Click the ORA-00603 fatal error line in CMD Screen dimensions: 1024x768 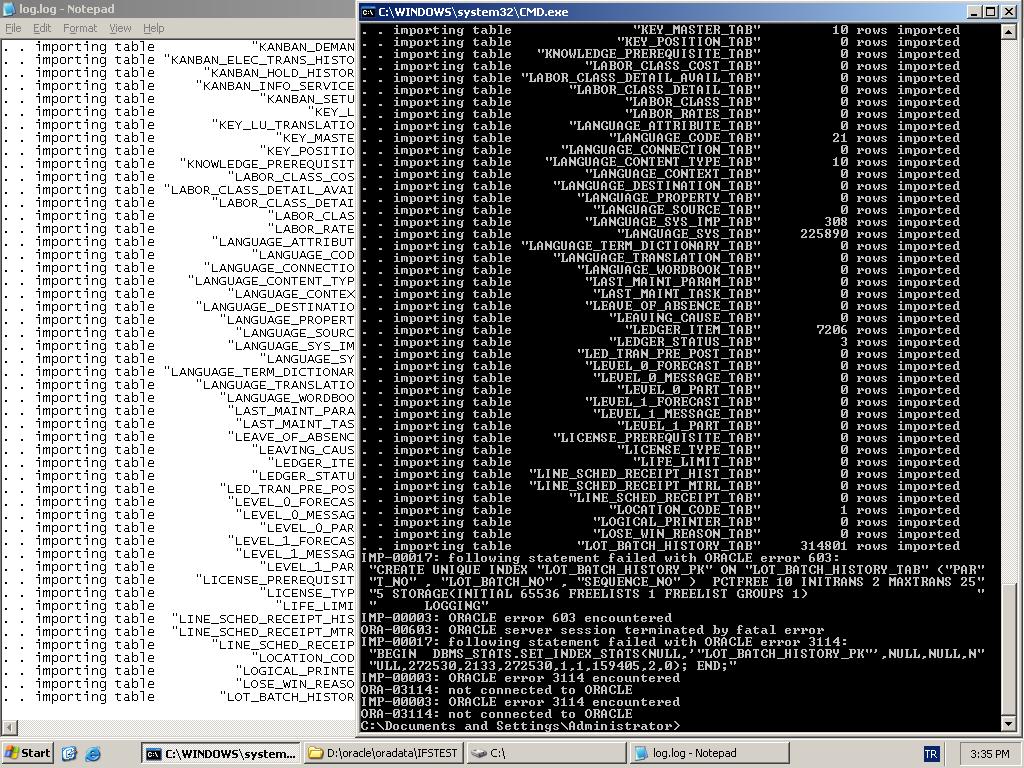click(x=592, y=630)
